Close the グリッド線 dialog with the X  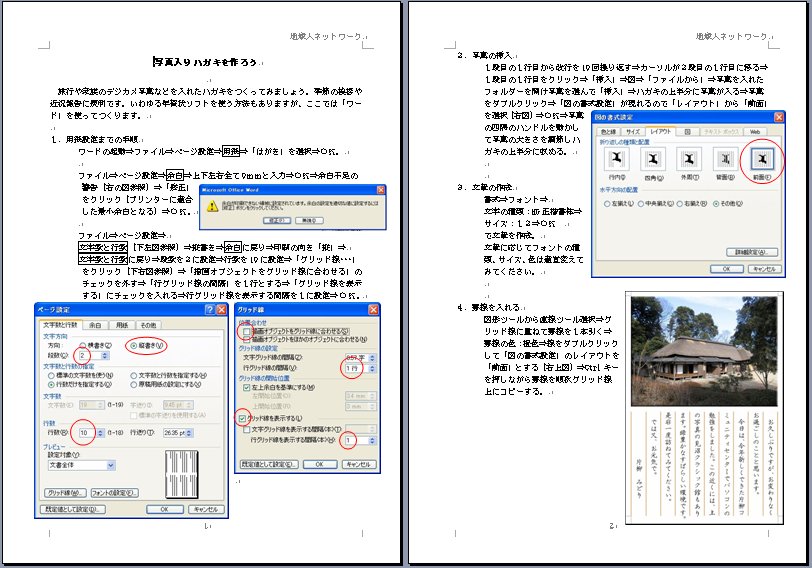(373, 310)
